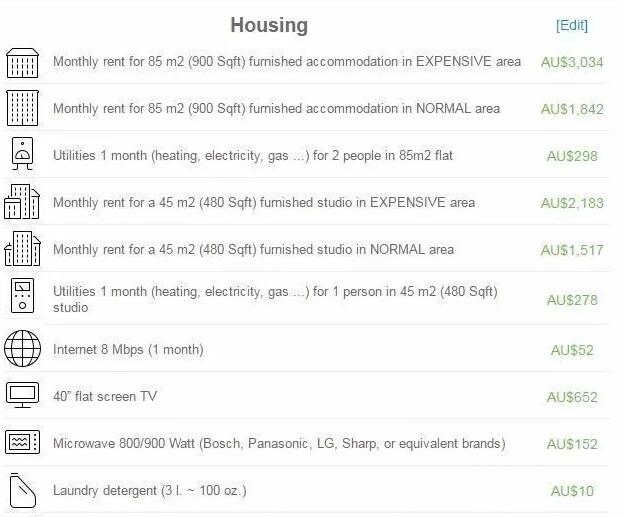Click the expensive-area 85 m2 apartment building icon
The width and height of the screenshot is (626, 517).
[22, 62]
